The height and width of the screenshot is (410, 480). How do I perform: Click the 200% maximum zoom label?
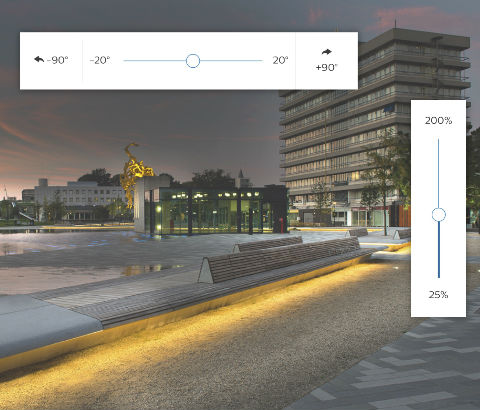[x=438, y=121]
